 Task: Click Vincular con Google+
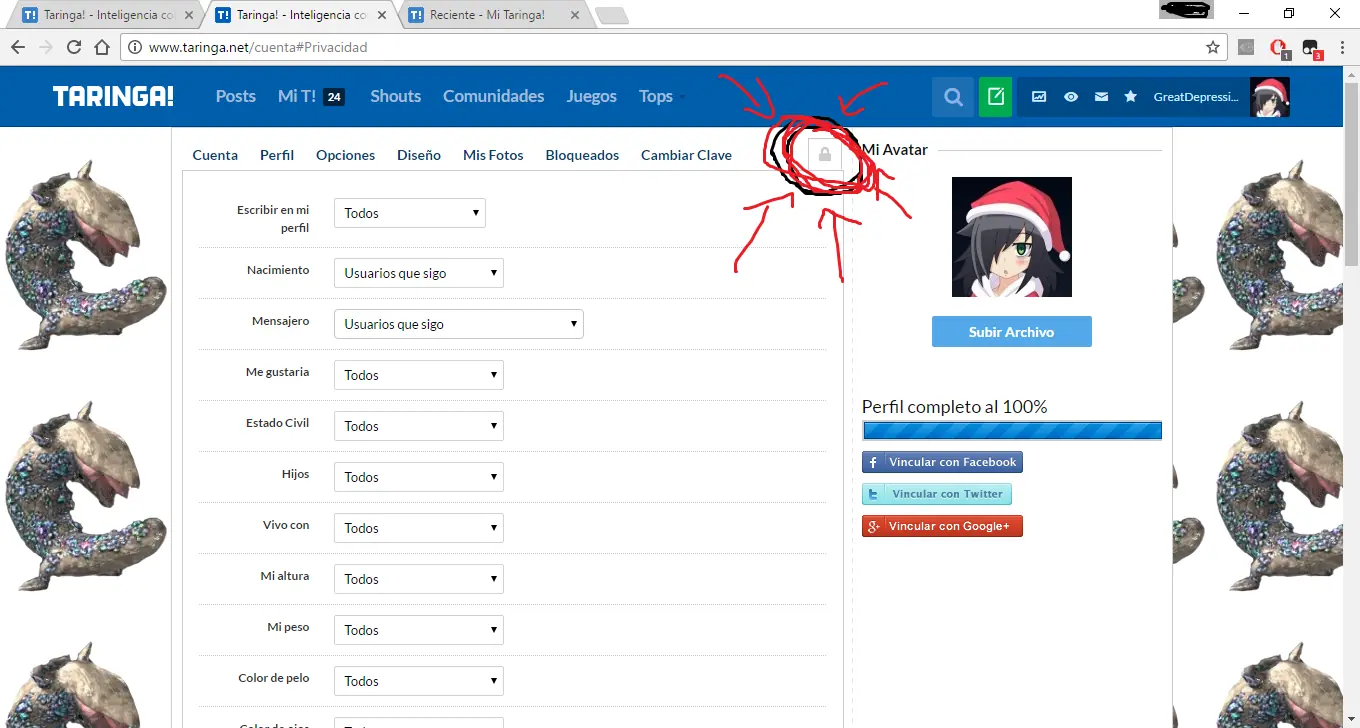coord(942,526)
